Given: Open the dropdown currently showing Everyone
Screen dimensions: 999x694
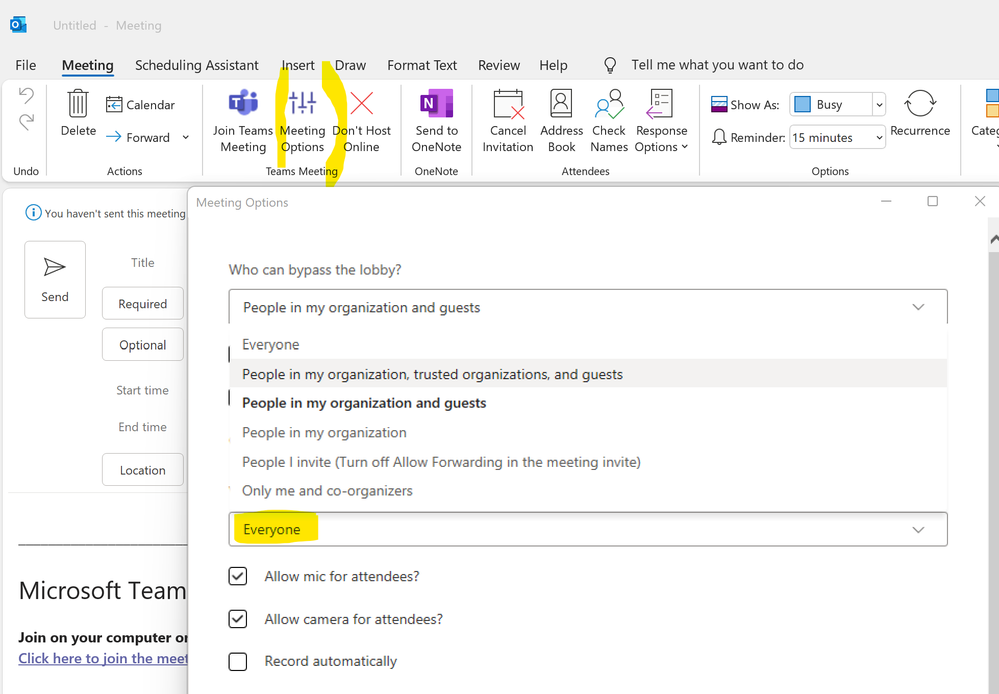Looking at the screenshot, I should pos(588,530).
